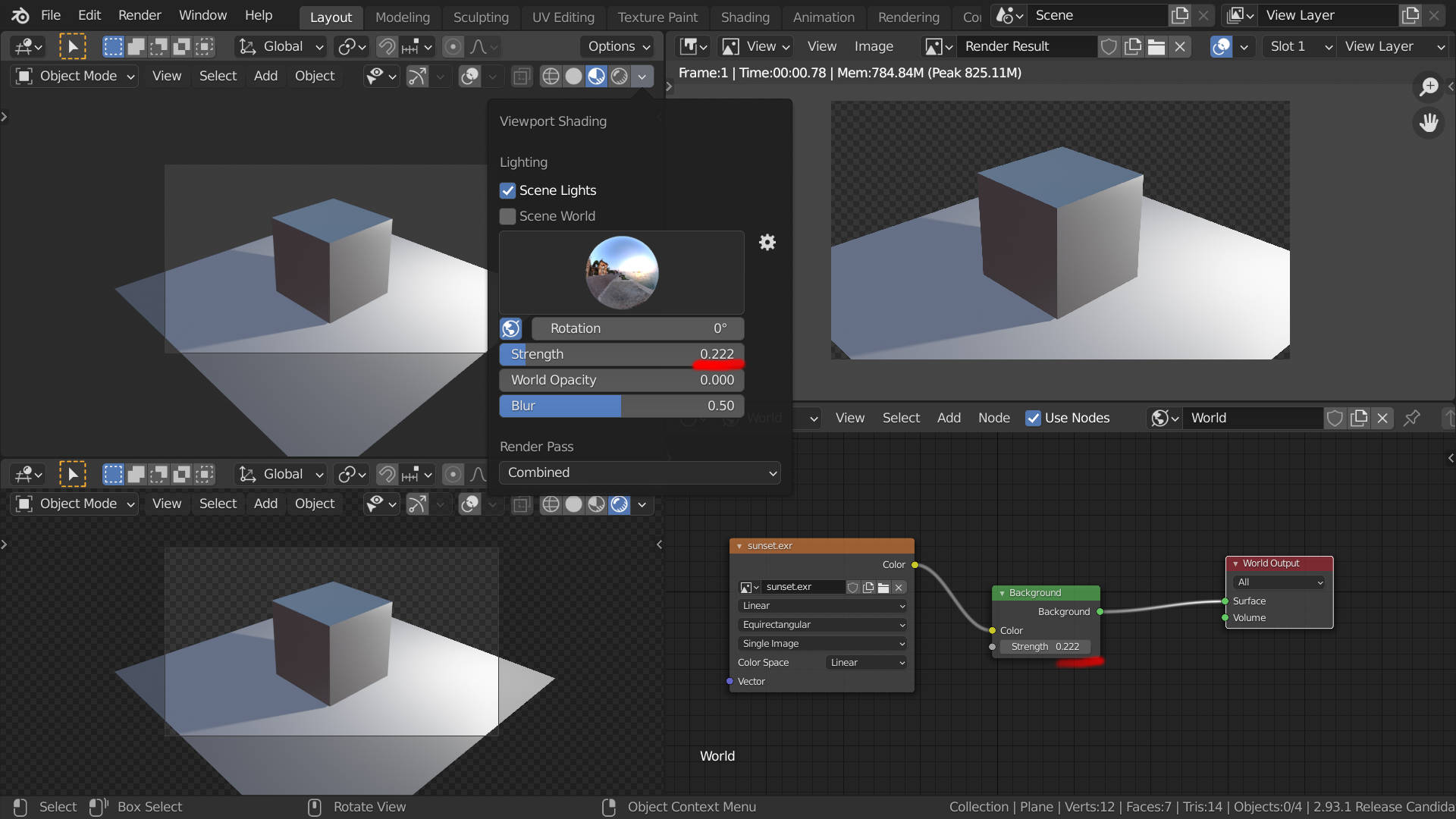Toggle snapping with the magnet icon
1456x819 pixels.
coord(386,46)
